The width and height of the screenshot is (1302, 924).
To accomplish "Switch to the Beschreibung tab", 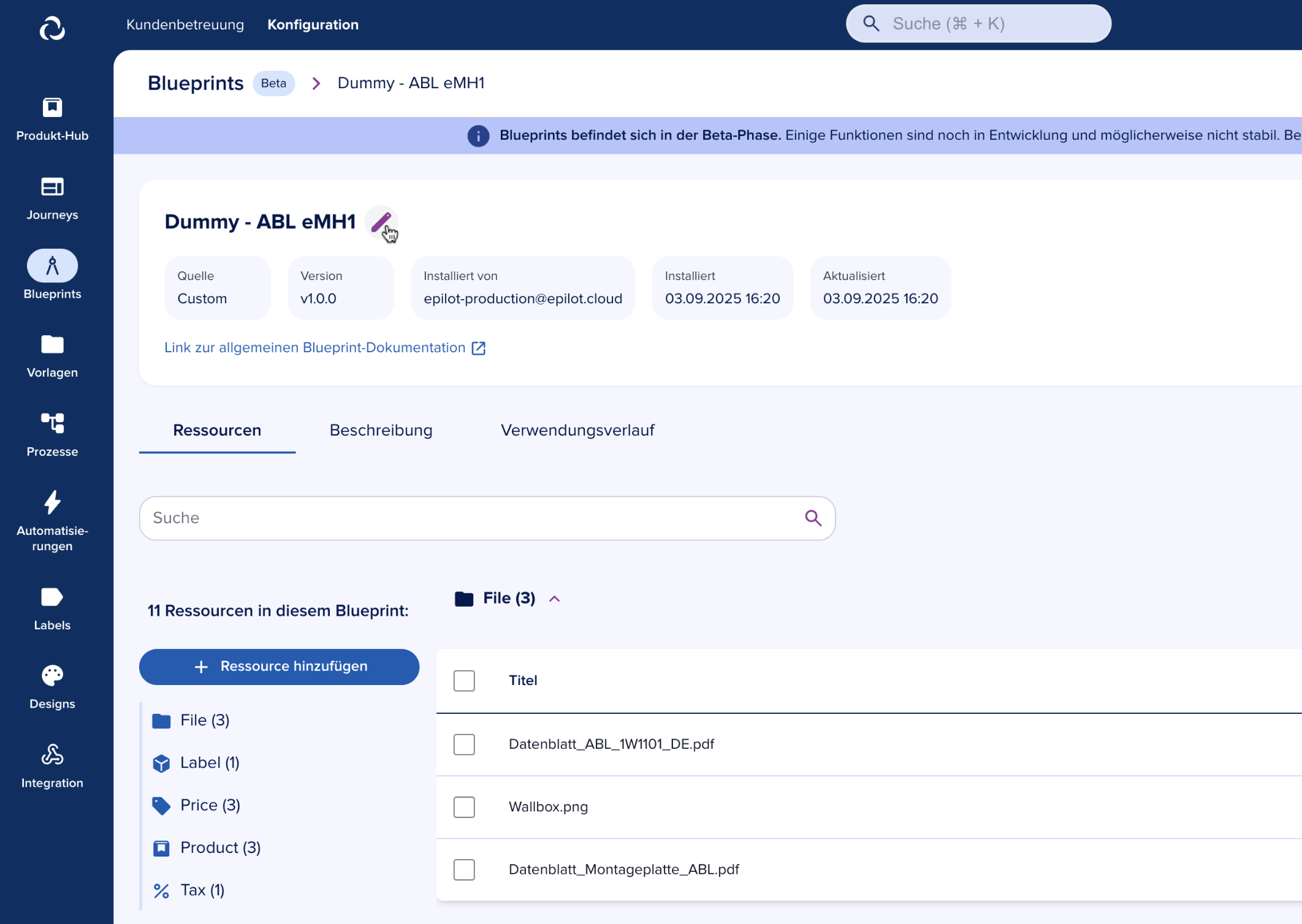I will click(381, 430).
